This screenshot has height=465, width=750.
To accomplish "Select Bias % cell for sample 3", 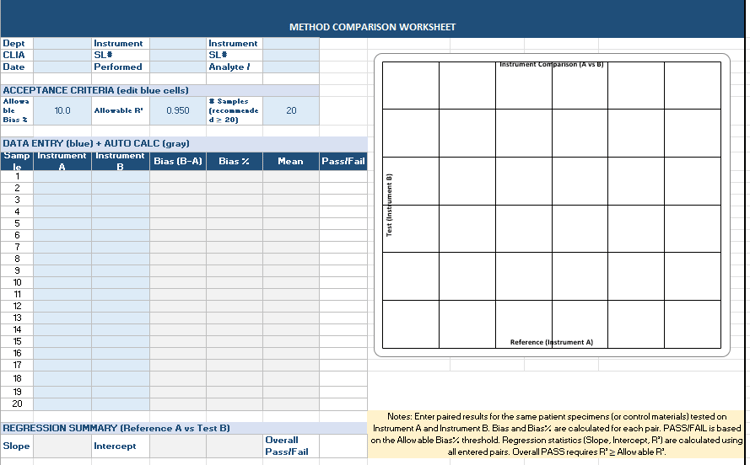I will point(234,200).
